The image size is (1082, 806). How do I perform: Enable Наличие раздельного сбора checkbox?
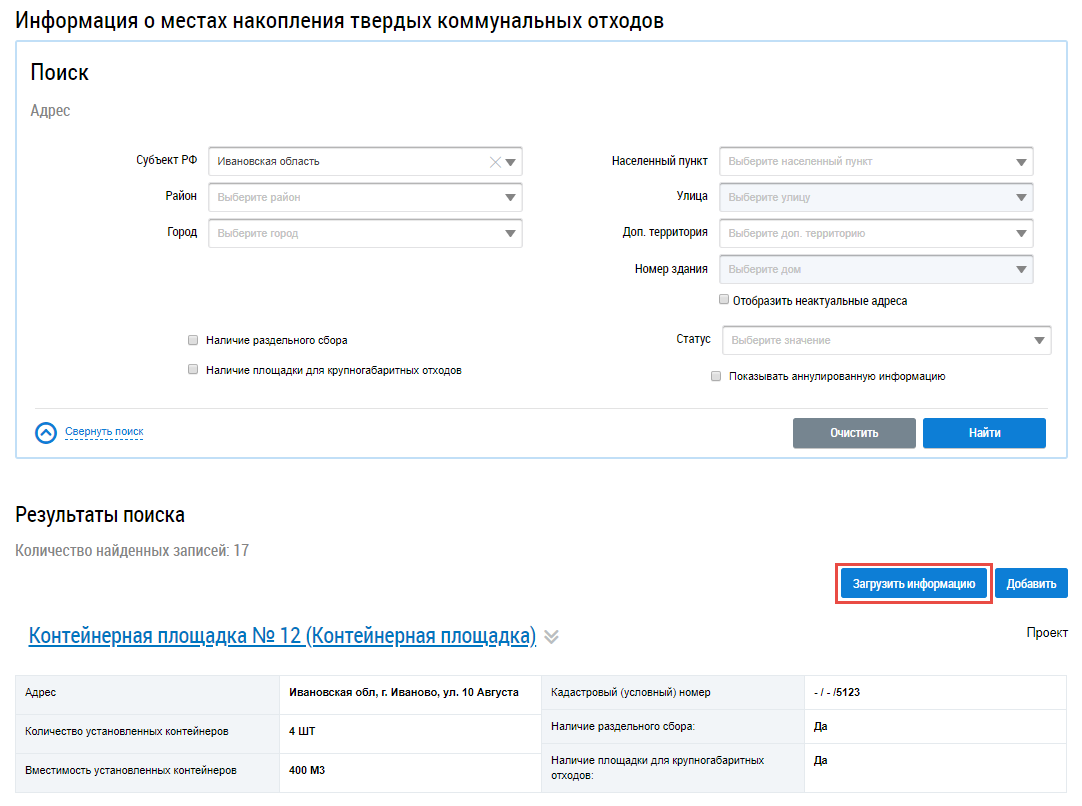pyautogui.click(x=194, y=340)
